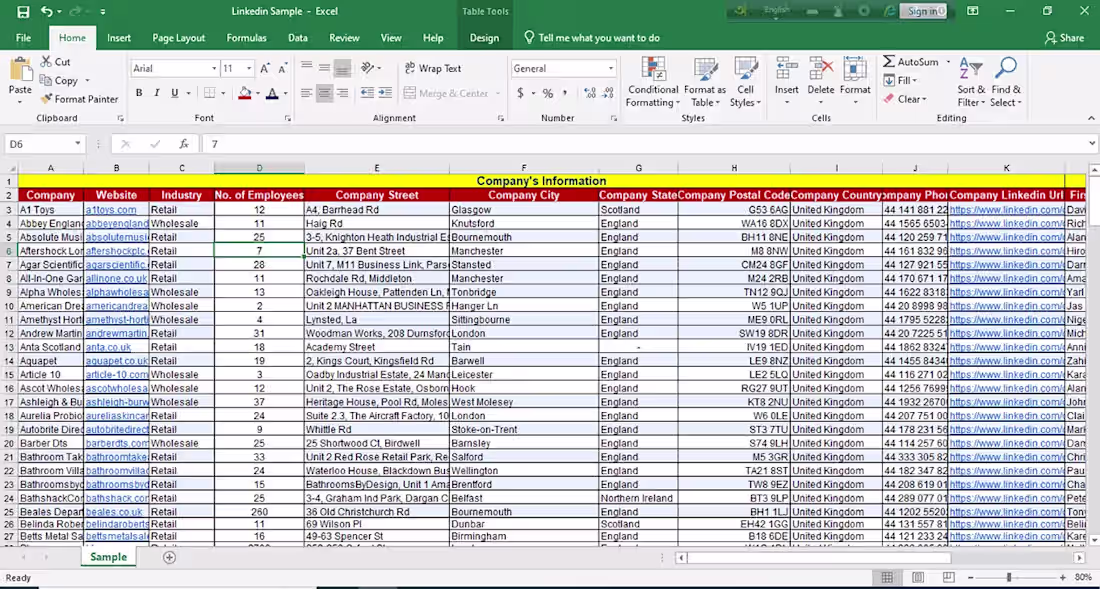This screenshot has height=589, width=1100.
Task: Increase cell indent
Action: click(385, 93)
